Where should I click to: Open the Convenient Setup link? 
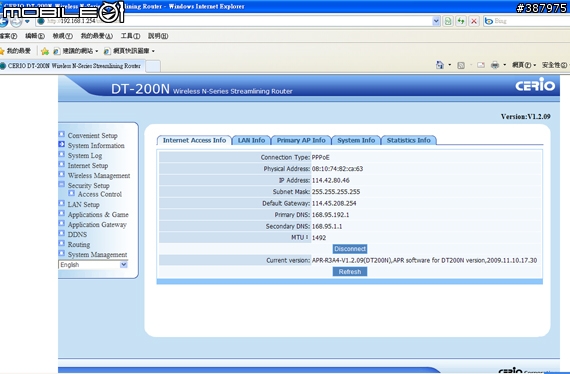pyautogui.click(x=92, y=136)
